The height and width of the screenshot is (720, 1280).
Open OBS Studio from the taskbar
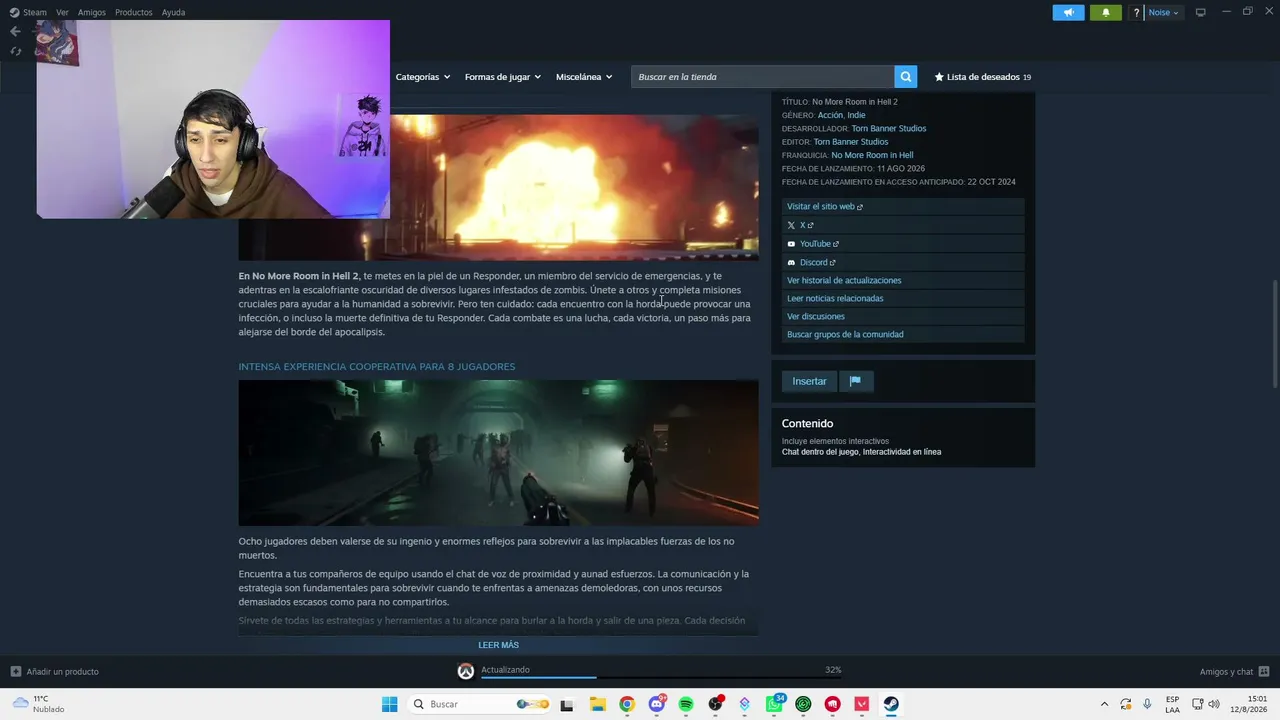(715, 704)
